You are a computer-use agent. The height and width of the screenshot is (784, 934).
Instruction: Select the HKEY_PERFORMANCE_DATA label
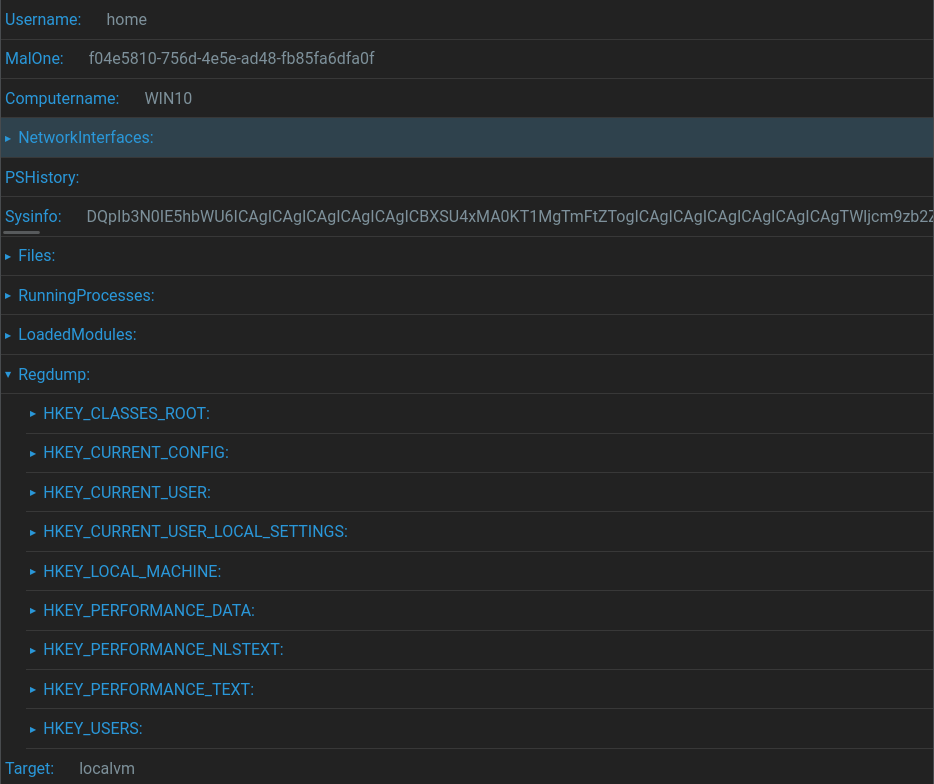pyautogui.click(x=149, y=611)
